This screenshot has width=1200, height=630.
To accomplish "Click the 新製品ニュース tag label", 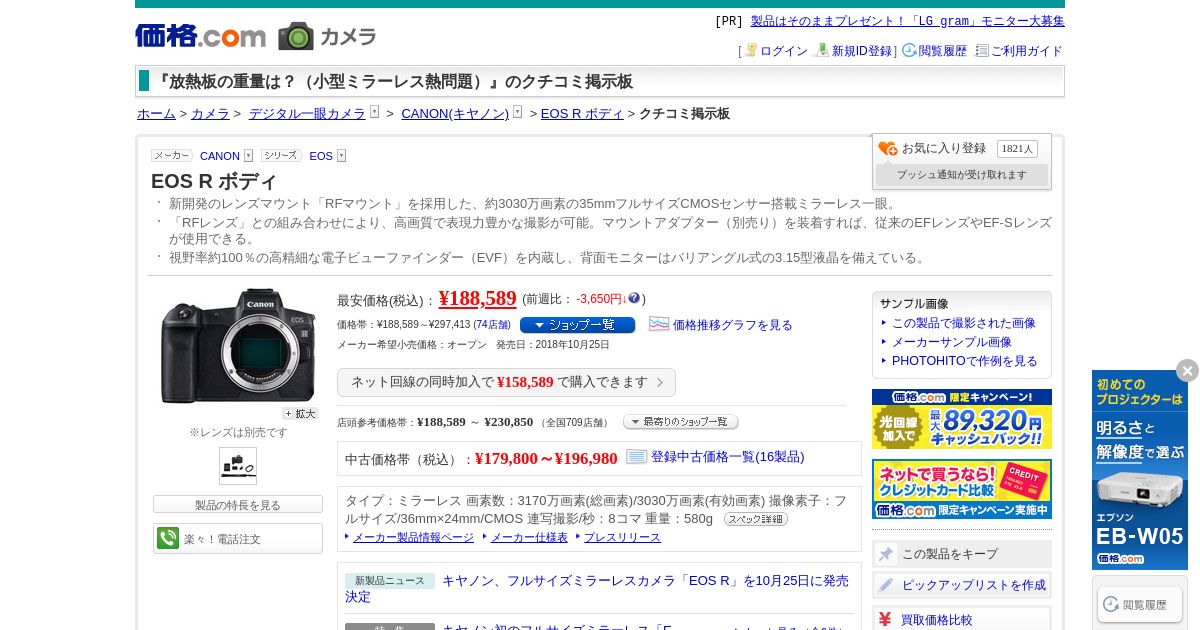I will [x=390, y=581].
